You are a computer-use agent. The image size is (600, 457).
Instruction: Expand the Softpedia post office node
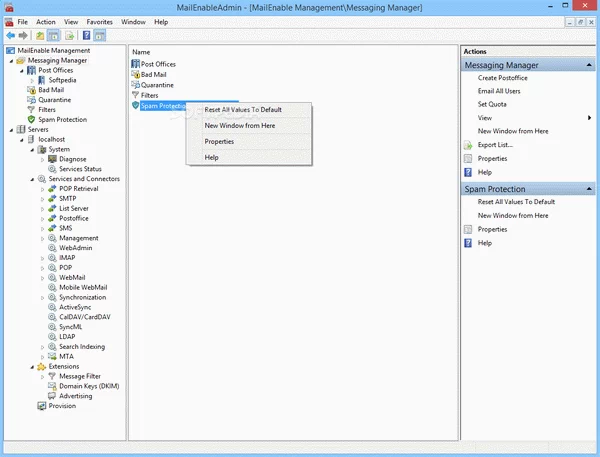[x=32, y=80]
